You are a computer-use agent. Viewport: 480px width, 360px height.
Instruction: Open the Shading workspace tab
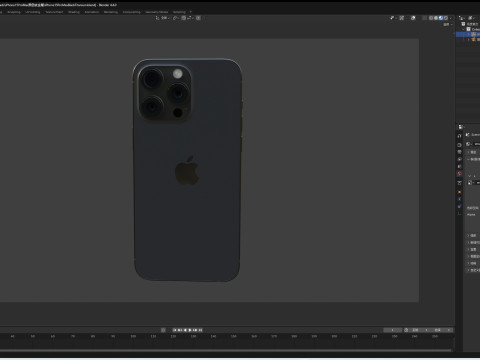tap(74, 12)
